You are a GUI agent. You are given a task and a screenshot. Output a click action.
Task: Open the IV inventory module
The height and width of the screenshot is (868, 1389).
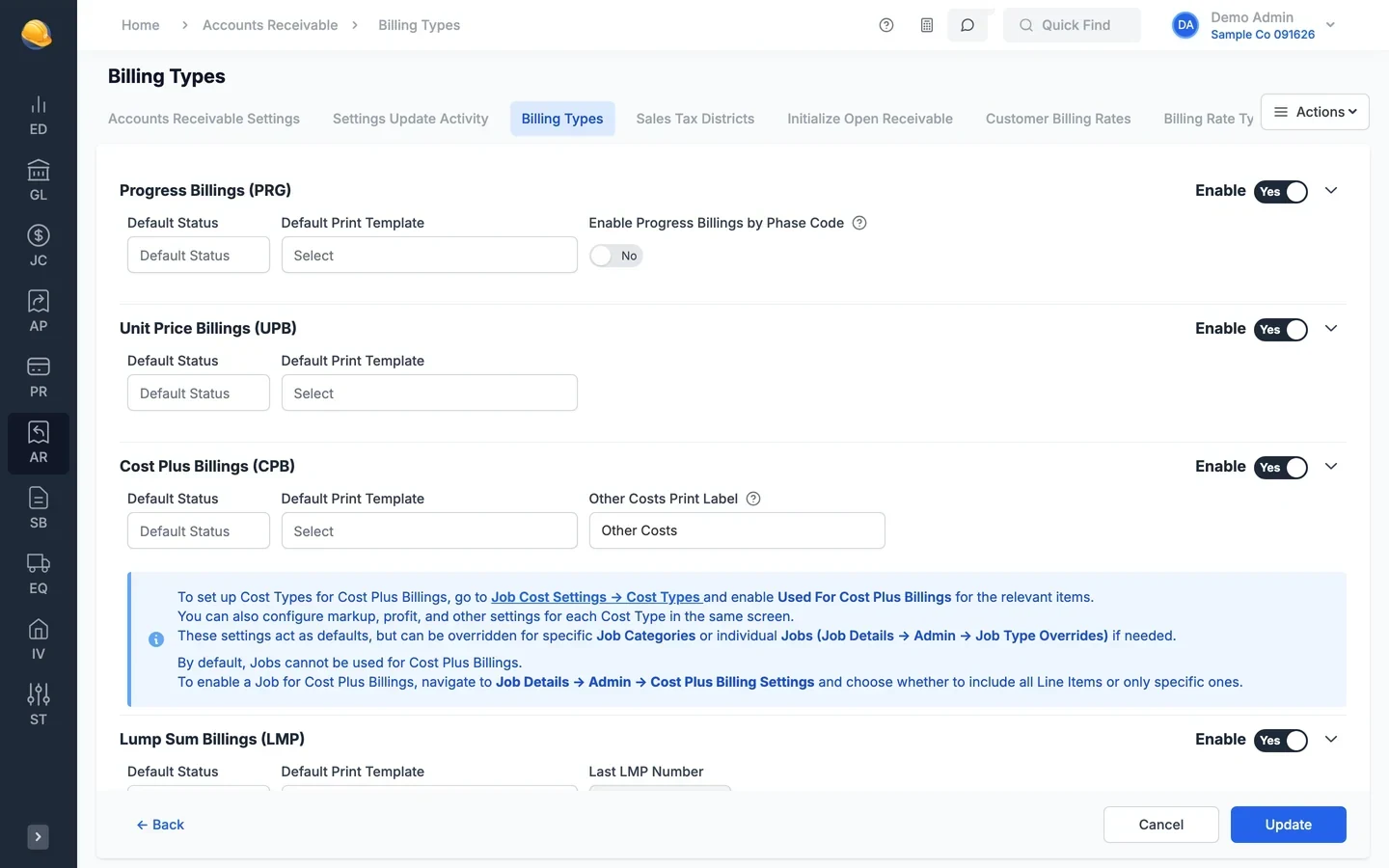click(39, 640)
